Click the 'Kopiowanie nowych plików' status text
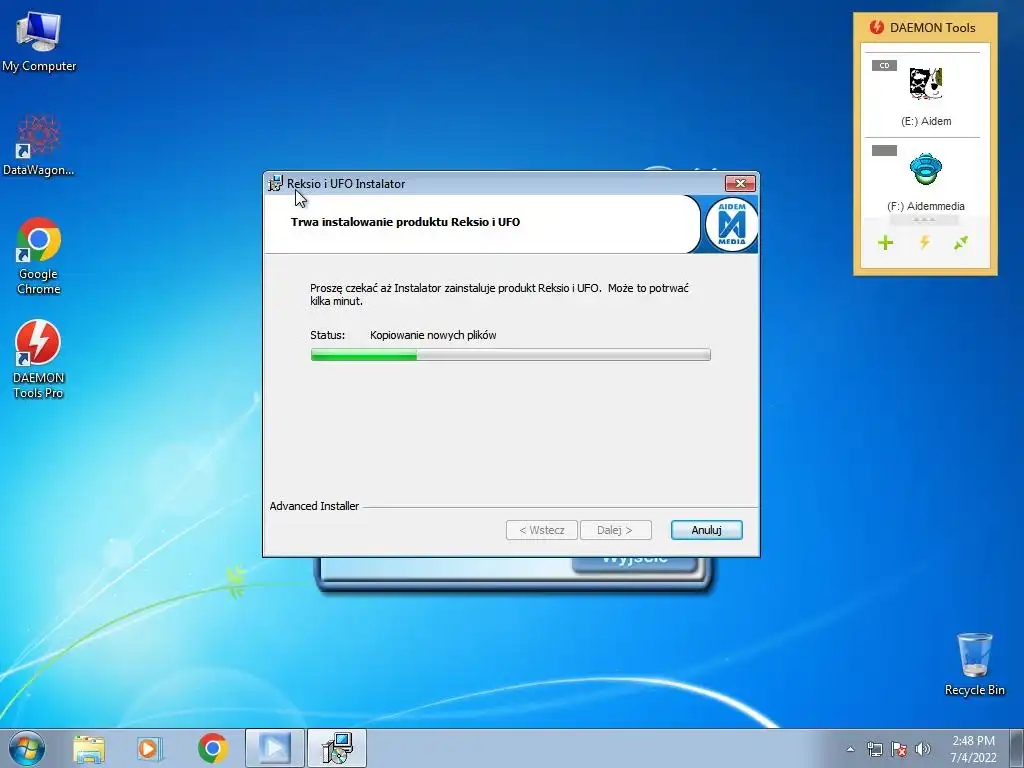 (x=433, y=335)
